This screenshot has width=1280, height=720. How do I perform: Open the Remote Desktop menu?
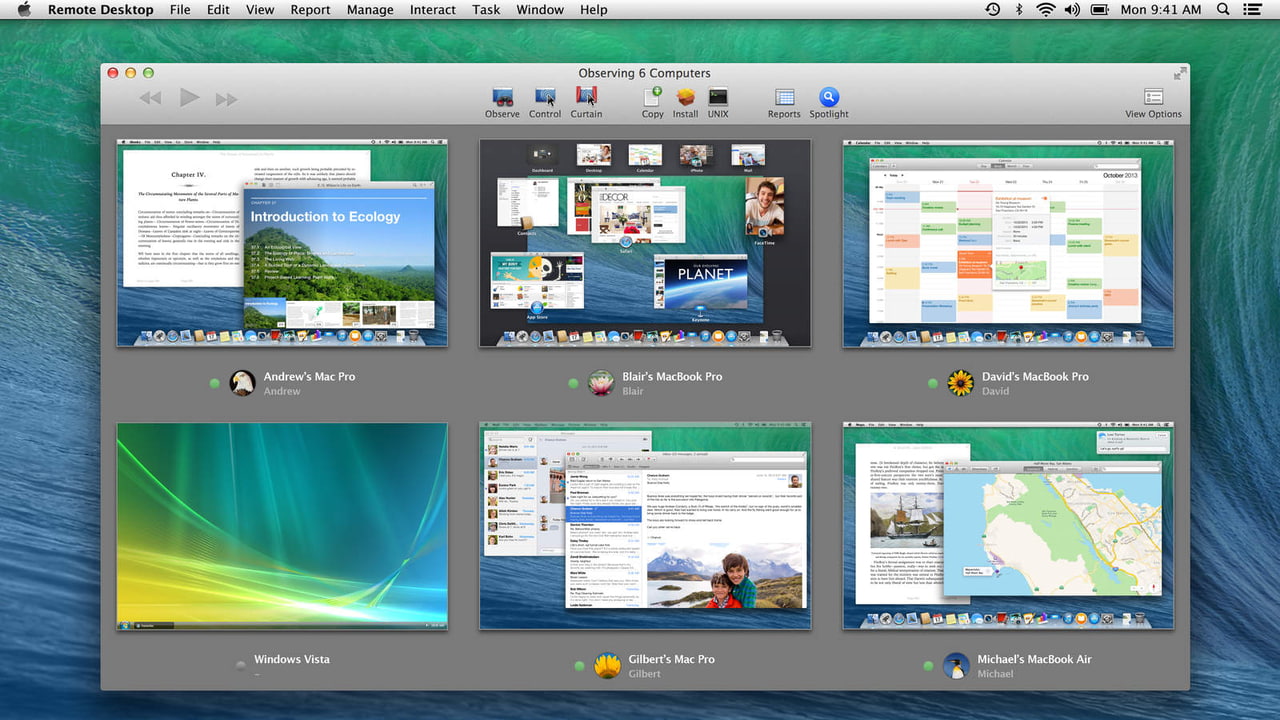pyautogui.click(x=101, y=9)
